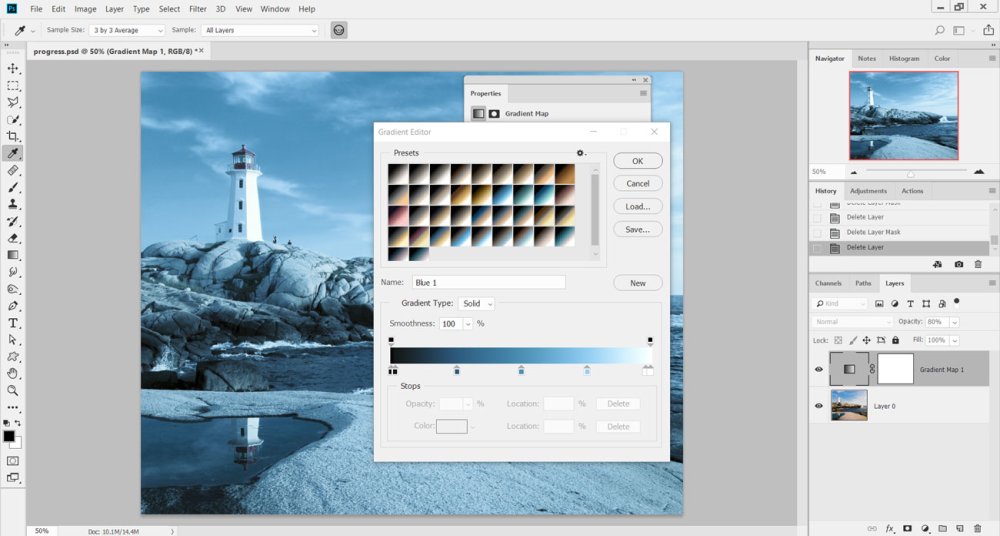
Task: Open the Window menu
Action: pyautogui.click(x=275, y=9)
